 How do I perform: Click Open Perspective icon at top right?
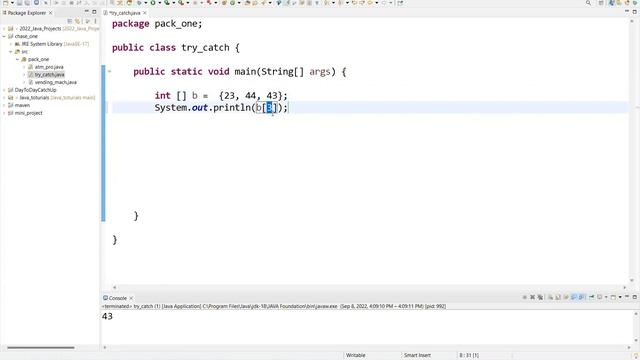click(601, 3)
